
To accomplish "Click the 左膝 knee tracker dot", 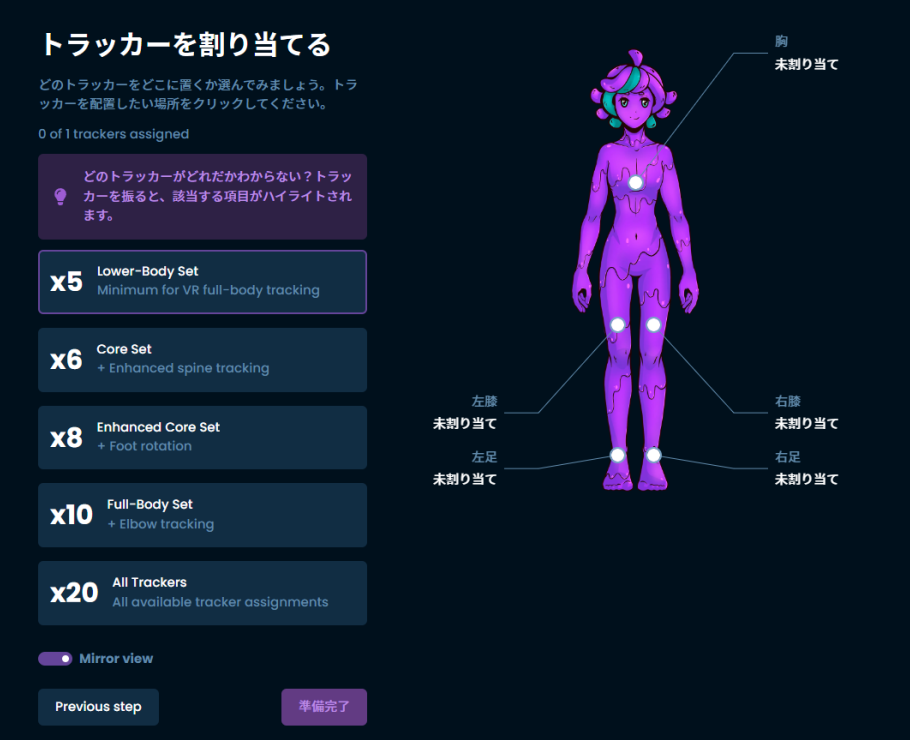I will point(618,325).
